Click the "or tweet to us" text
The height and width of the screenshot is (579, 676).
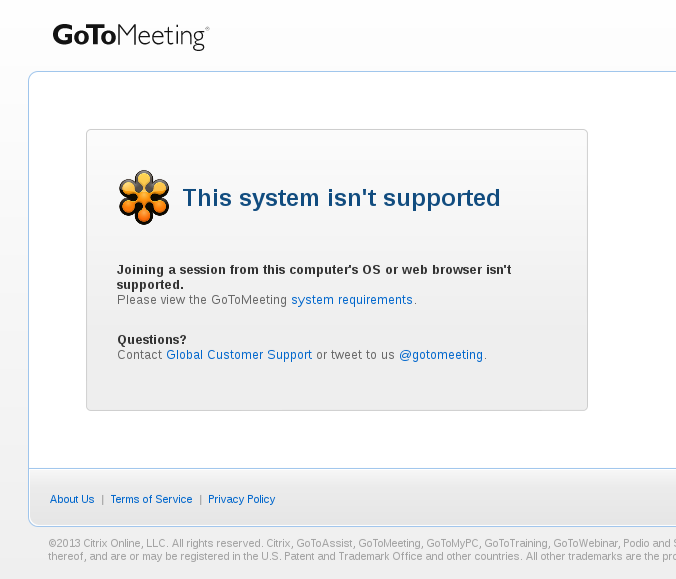[355, 355]
